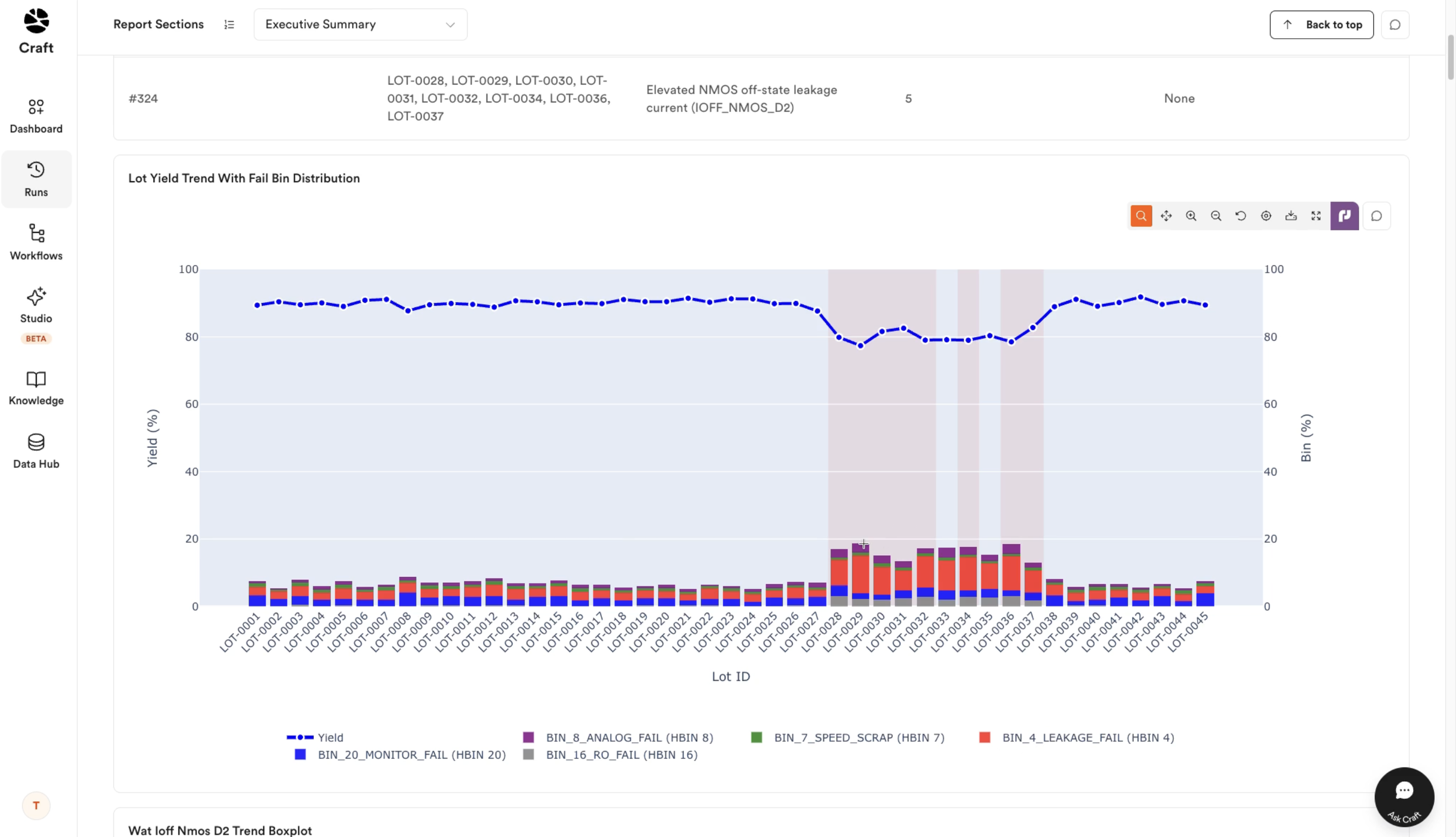Click the 'Report Sections' label
Image resolution: width=1456 pixels, height=837 pixels.
tap(158, 24)
